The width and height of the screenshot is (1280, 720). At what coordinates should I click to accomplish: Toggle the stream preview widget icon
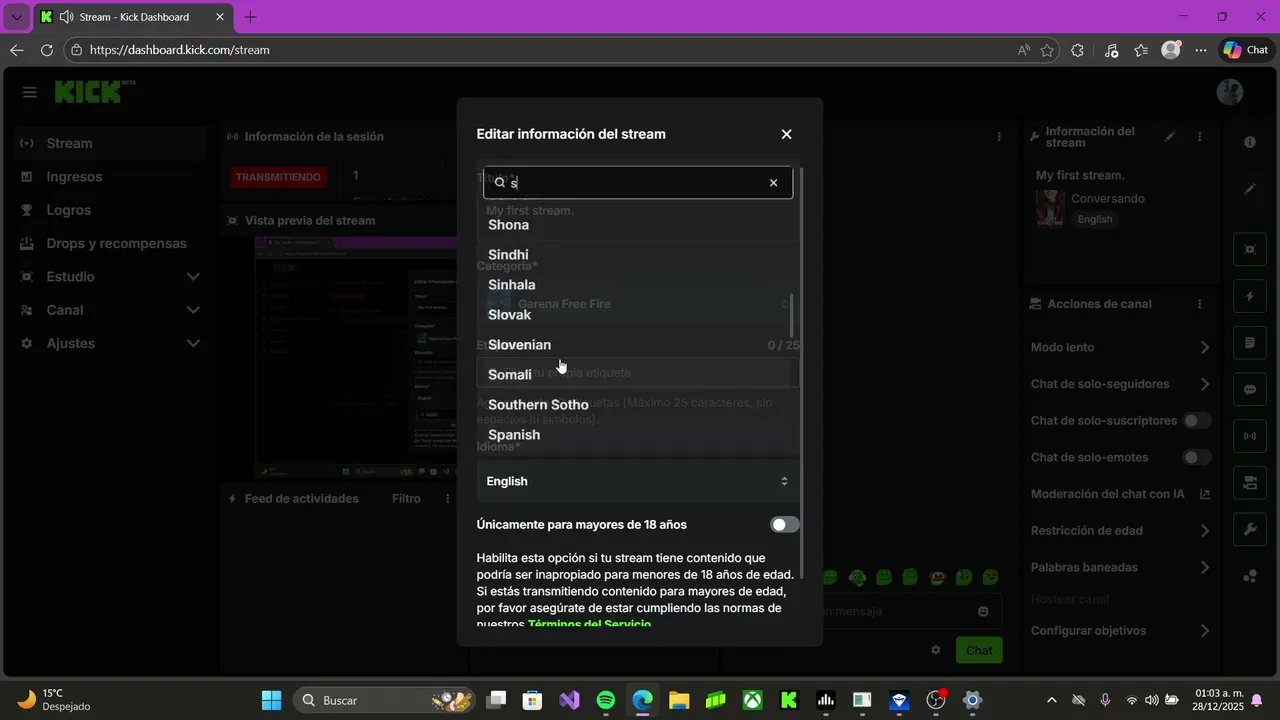click(1250, 249)
